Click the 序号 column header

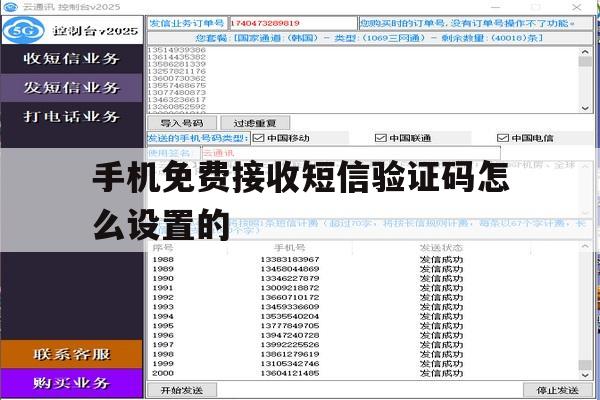(163, 248)
